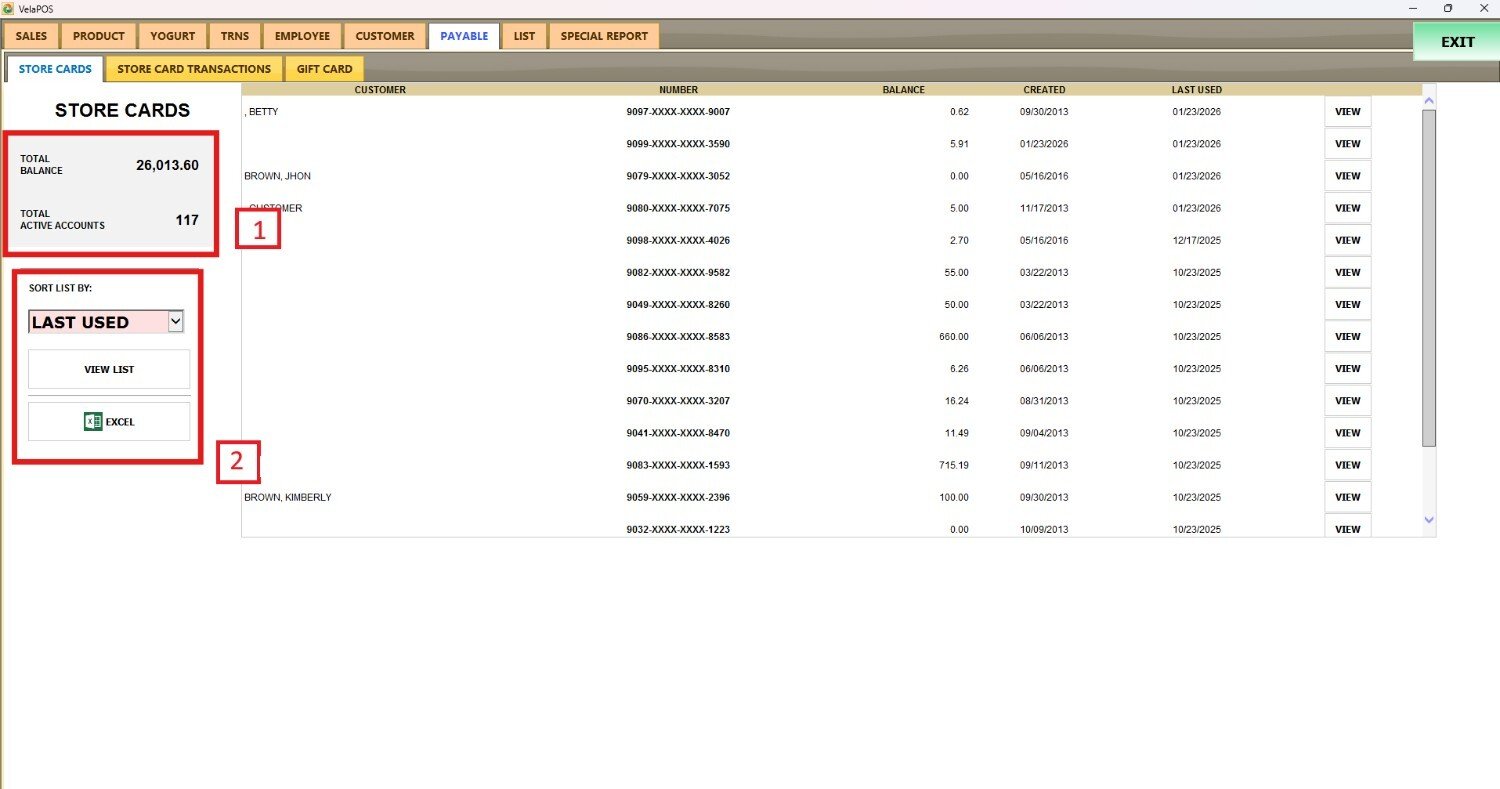Open the SPECIAL REPORT menu tab
The height and width of the screenshot is (789, 1500).
(x=603, y=36)
